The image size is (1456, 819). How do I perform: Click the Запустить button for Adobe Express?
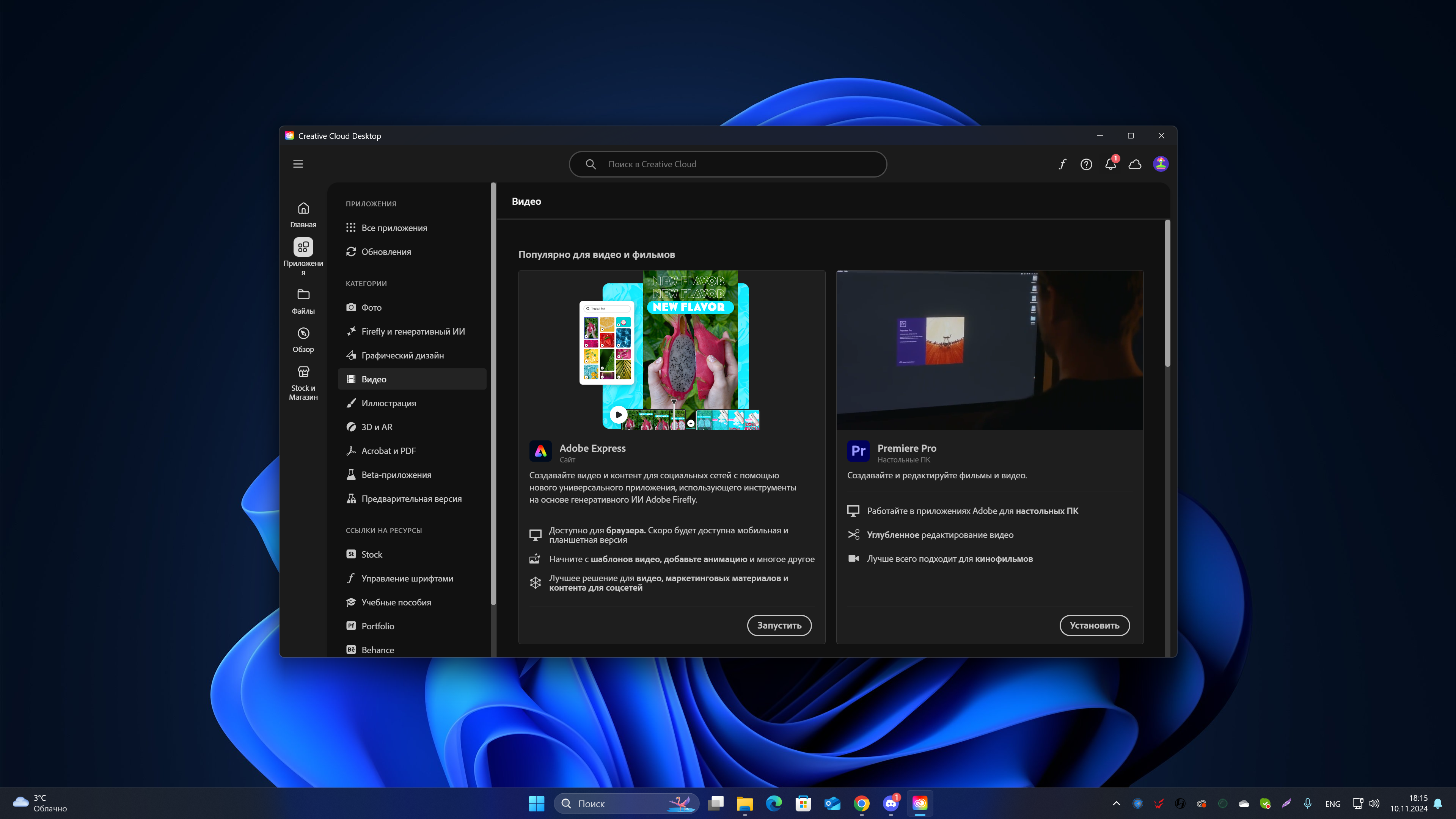coord(779,625)
